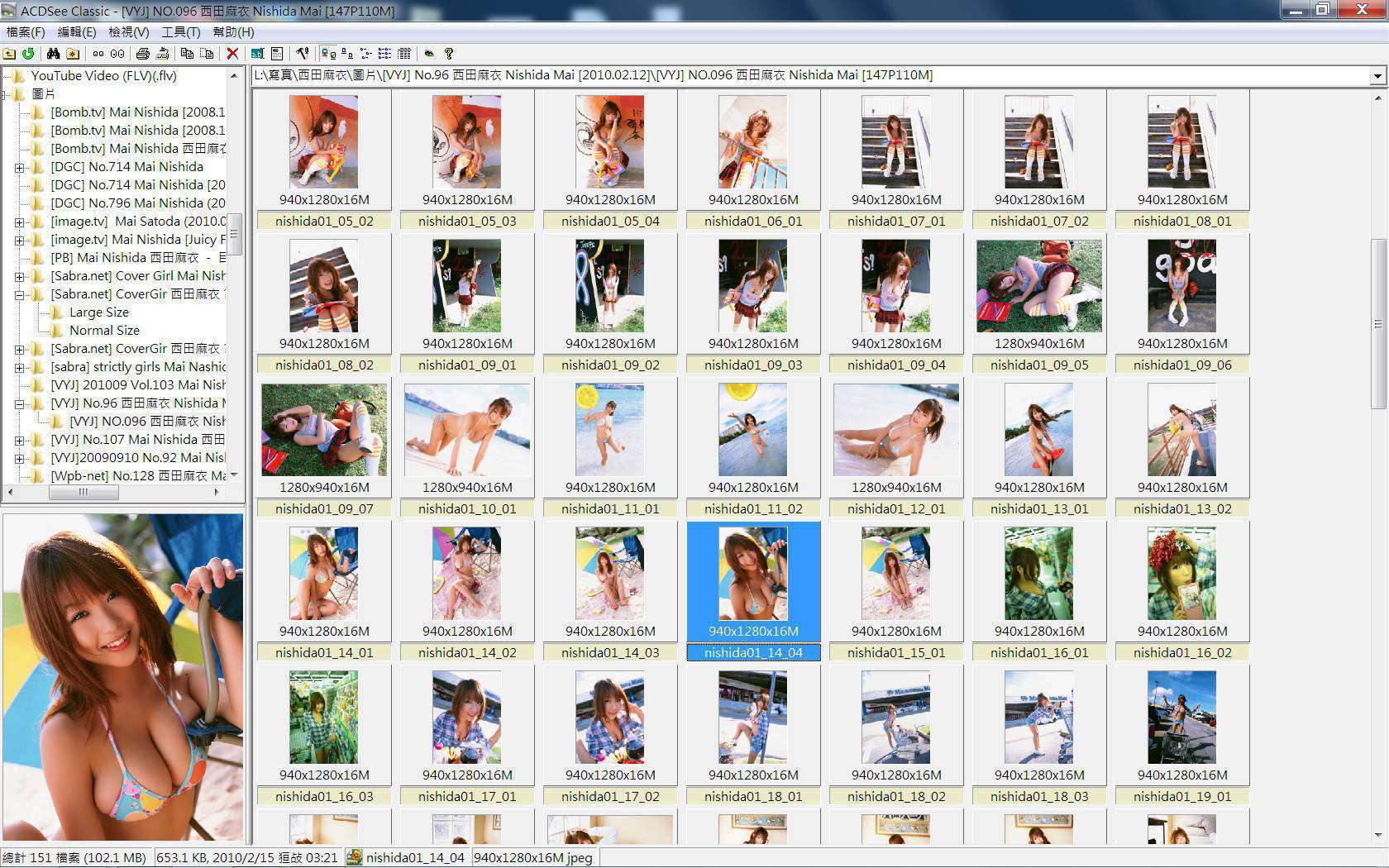The width and height of the screenshot is (1389, 868).
Task: Click the JPEG file type icon in status bar
Action: tap(355, 858)
